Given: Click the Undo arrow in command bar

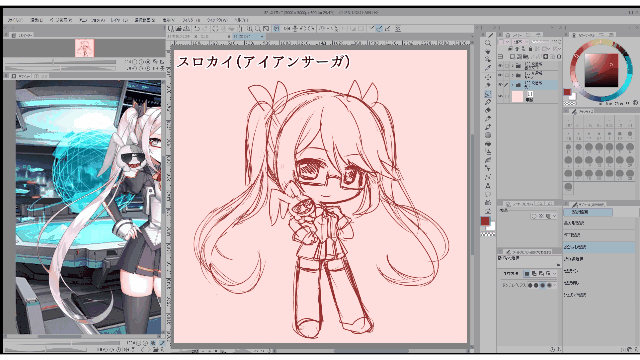Looking at the screenshot, I should (197, 29).
